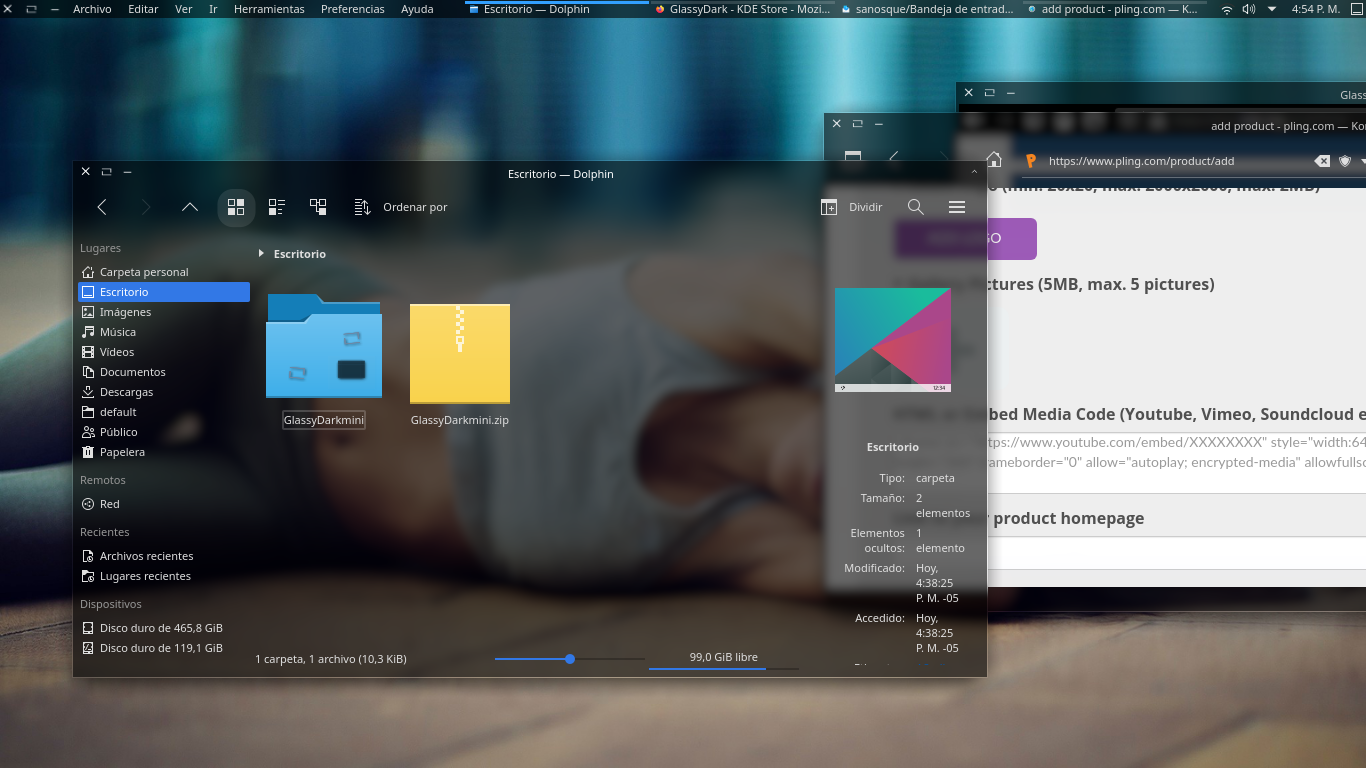Open the Ordenar por sort menu

point(401,207)
